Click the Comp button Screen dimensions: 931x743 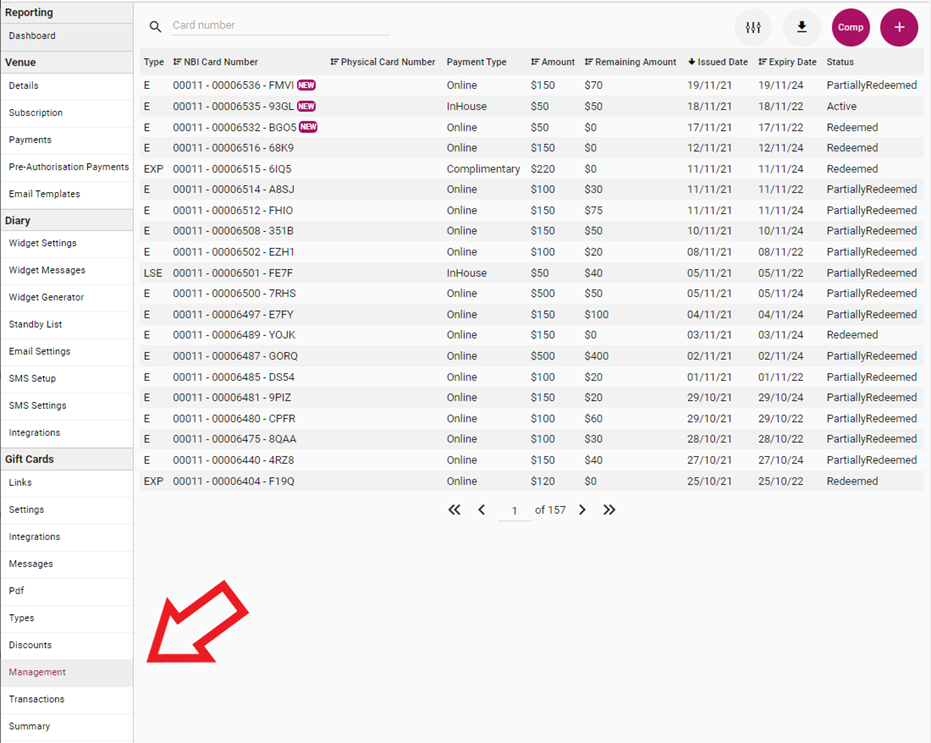851,27
